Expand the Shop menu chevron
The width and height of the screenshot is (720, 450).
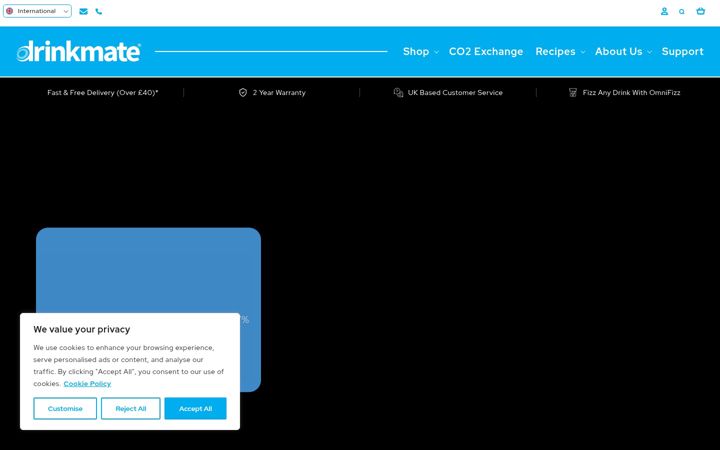[436, 52]
